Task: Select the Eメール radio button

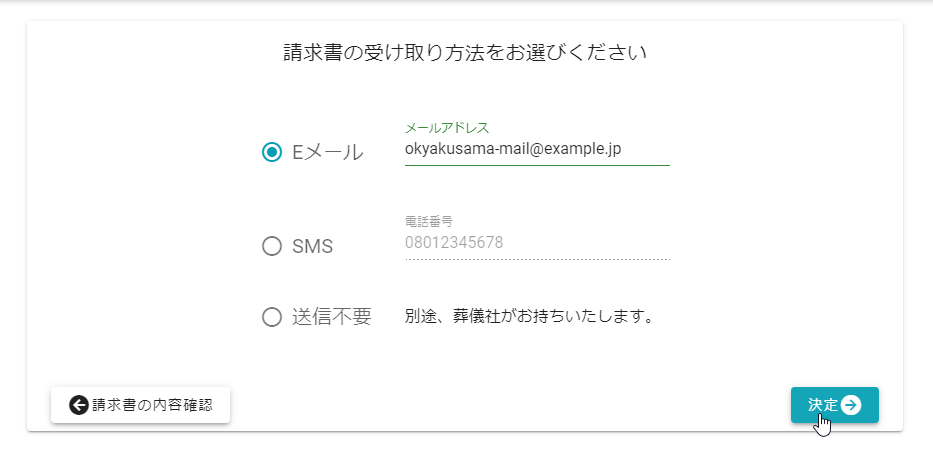Action: pos(272,152)
